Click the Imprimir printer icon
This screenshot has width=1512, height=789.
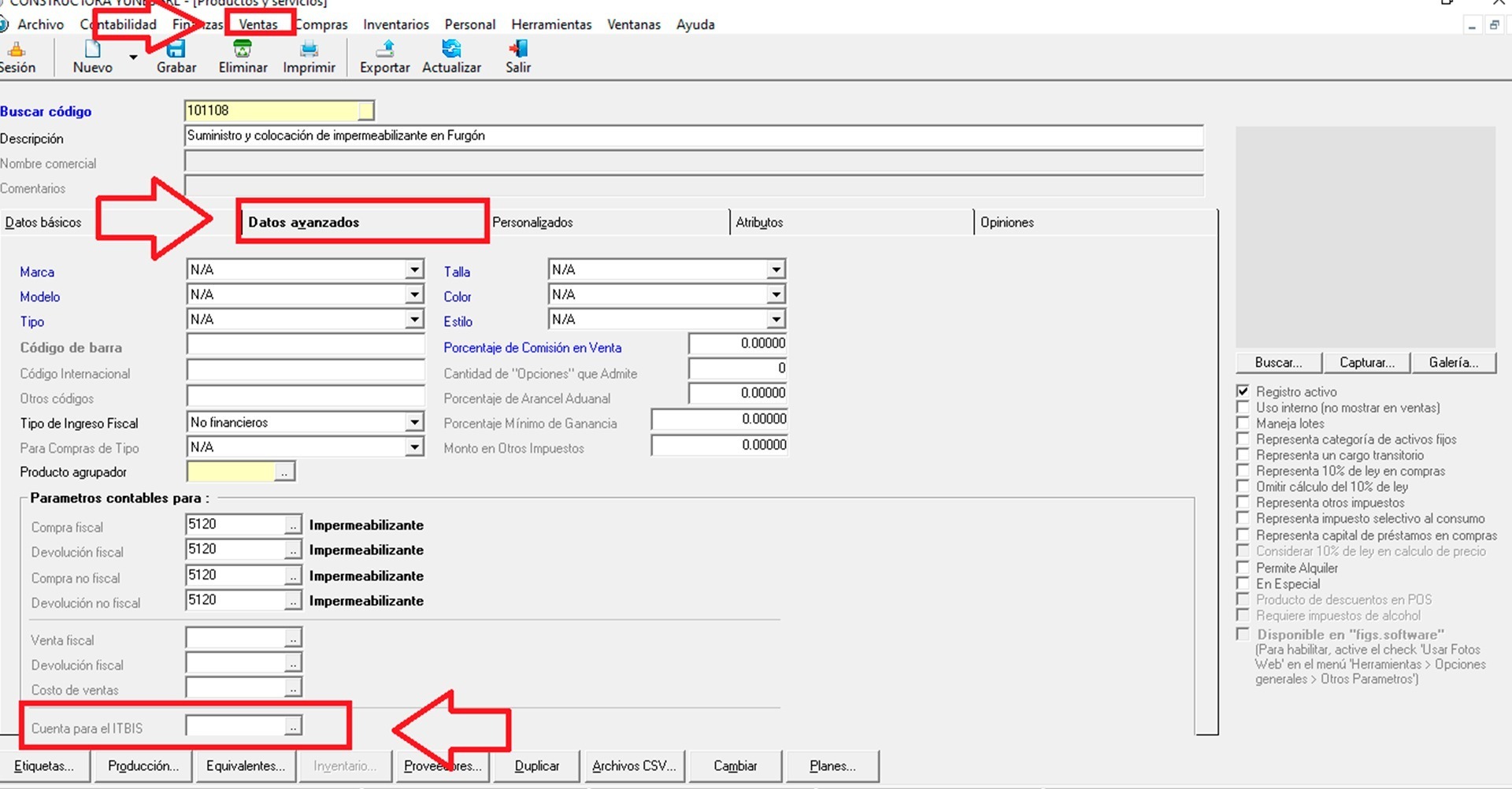point(309,50)
